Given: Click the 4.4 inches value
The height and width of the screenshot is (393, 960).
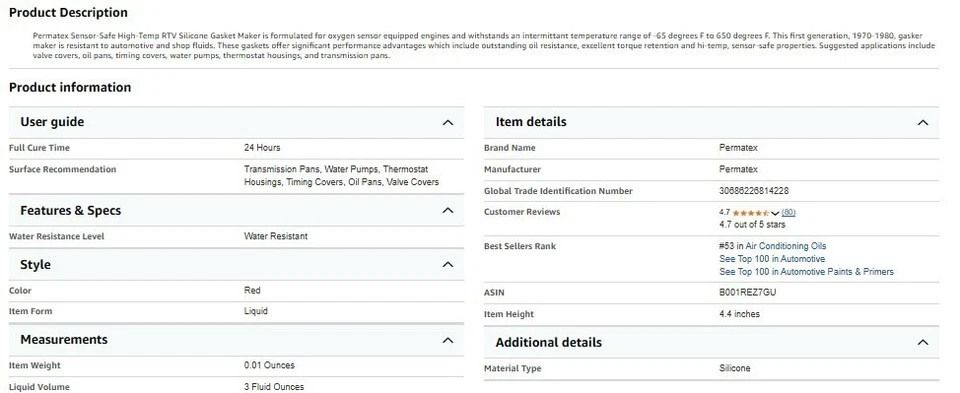Looking at the screenshot, I should pos(740,314).
